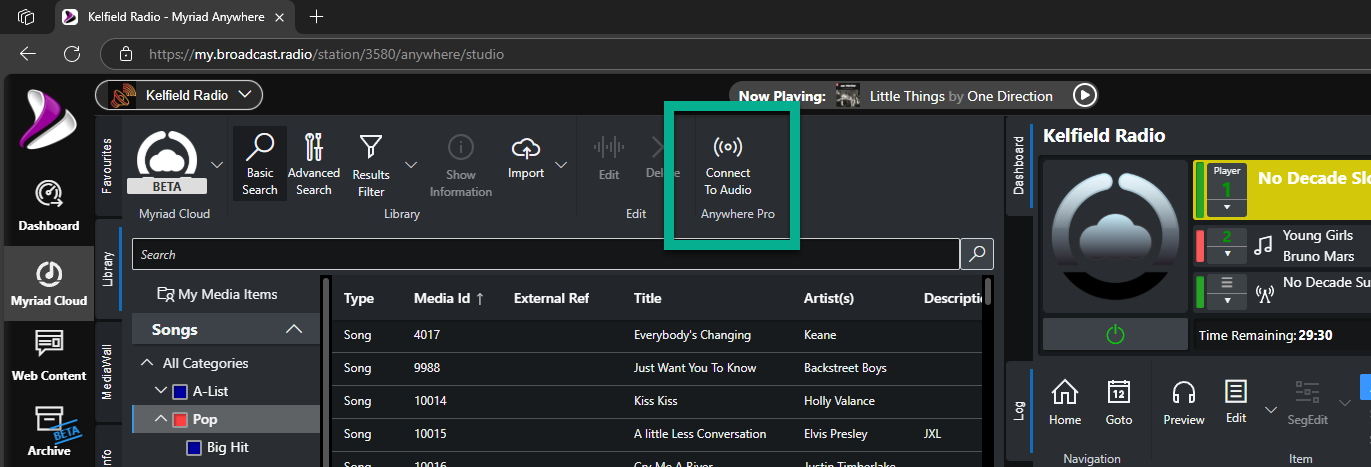This screenshot has height=467, width=1371.
Task: View site information lock icon
Action: click(125, 54)
